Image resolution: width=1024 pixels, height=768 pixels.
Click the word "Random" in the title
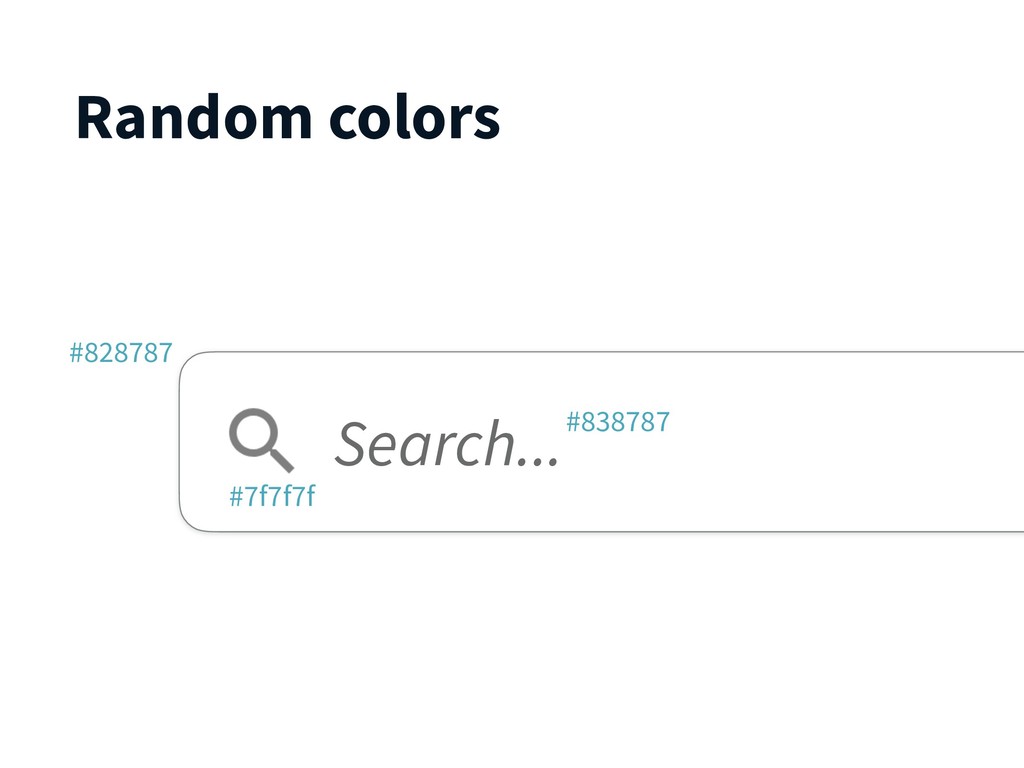(194, 118)
